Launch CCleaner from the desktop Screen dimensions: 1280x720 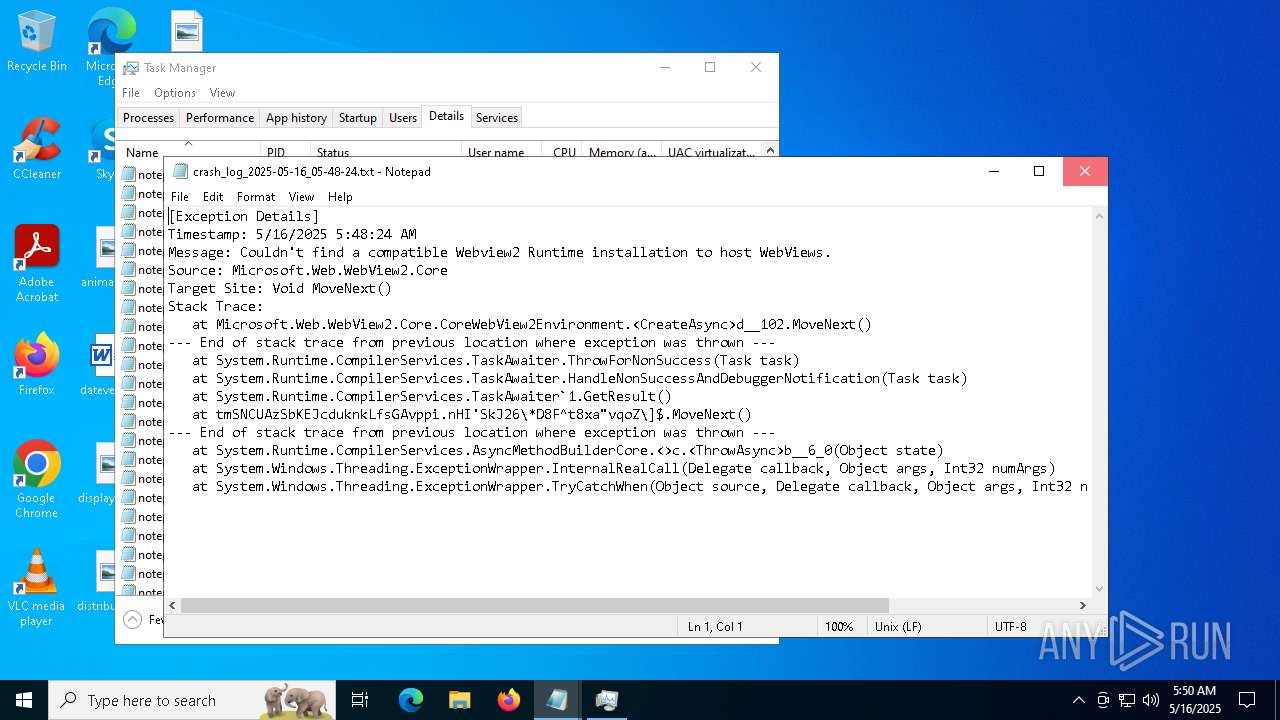(37, 150)
